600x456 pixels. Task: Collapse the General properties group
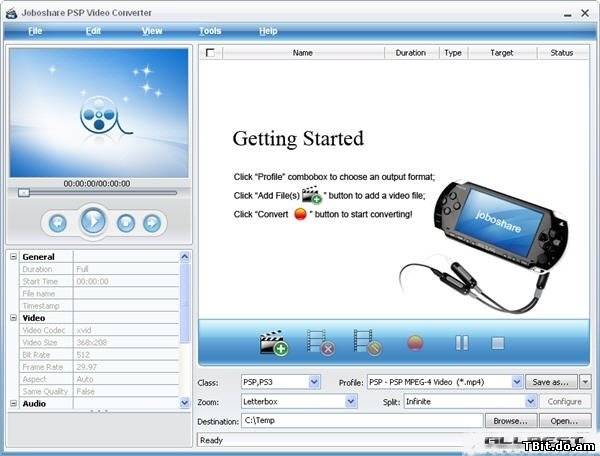point(13,256)
